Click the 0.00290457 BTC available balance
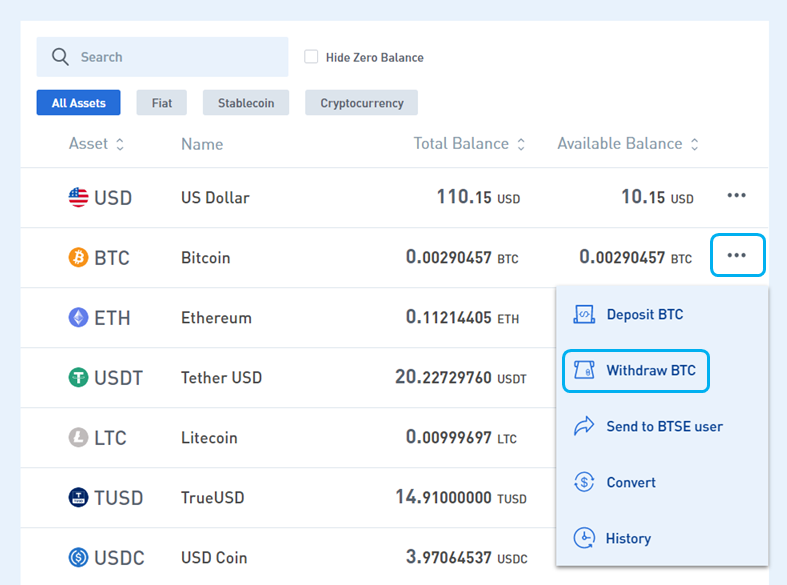Screen dimensions: 787x585 635,257
